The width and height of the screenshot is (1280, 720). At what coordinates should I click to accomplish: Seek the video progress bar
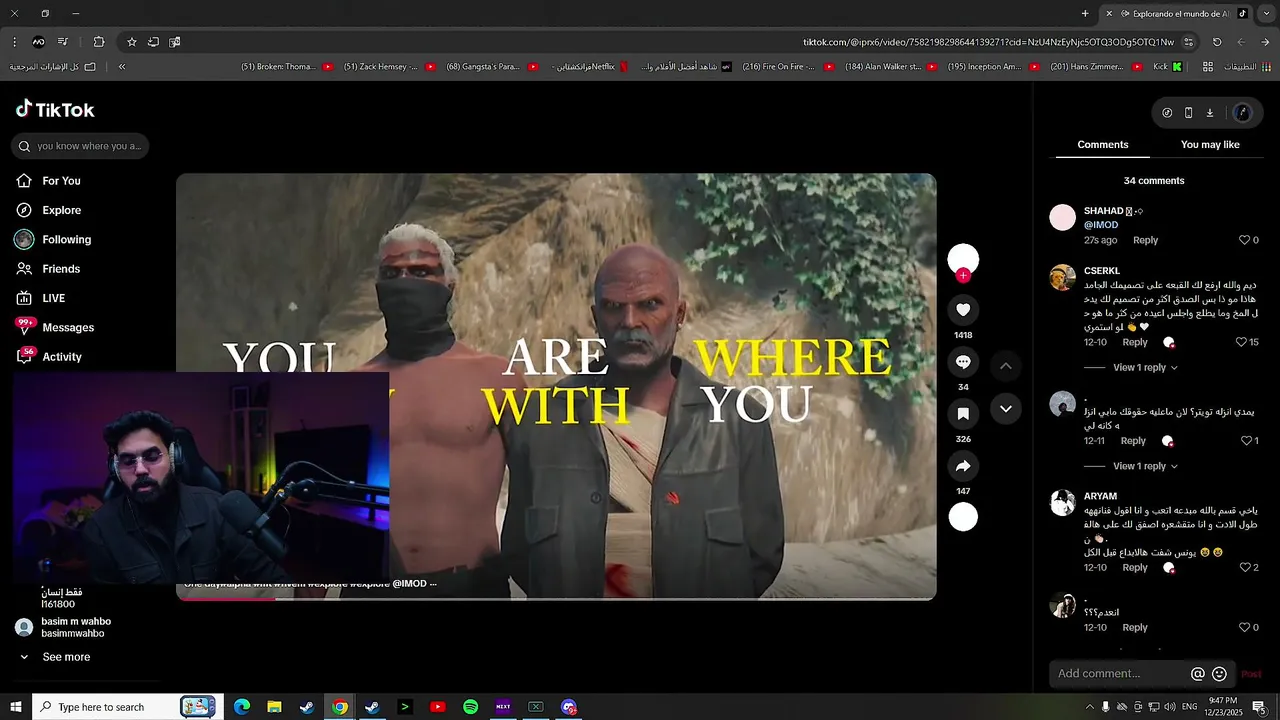[556, 598]
